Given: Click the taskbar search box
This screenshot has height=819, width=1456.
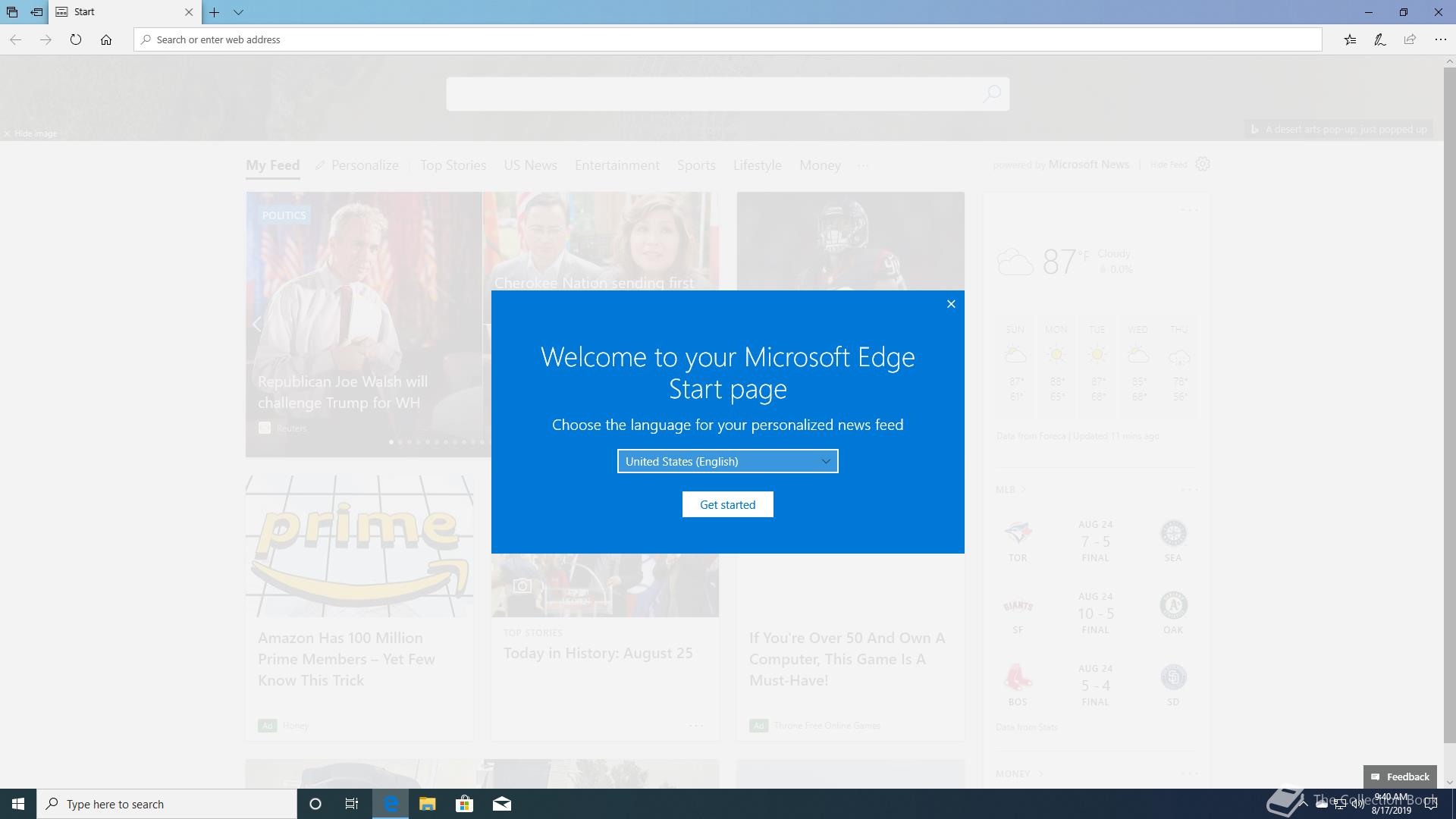Looking at the screenshot, I should point(167,804).
